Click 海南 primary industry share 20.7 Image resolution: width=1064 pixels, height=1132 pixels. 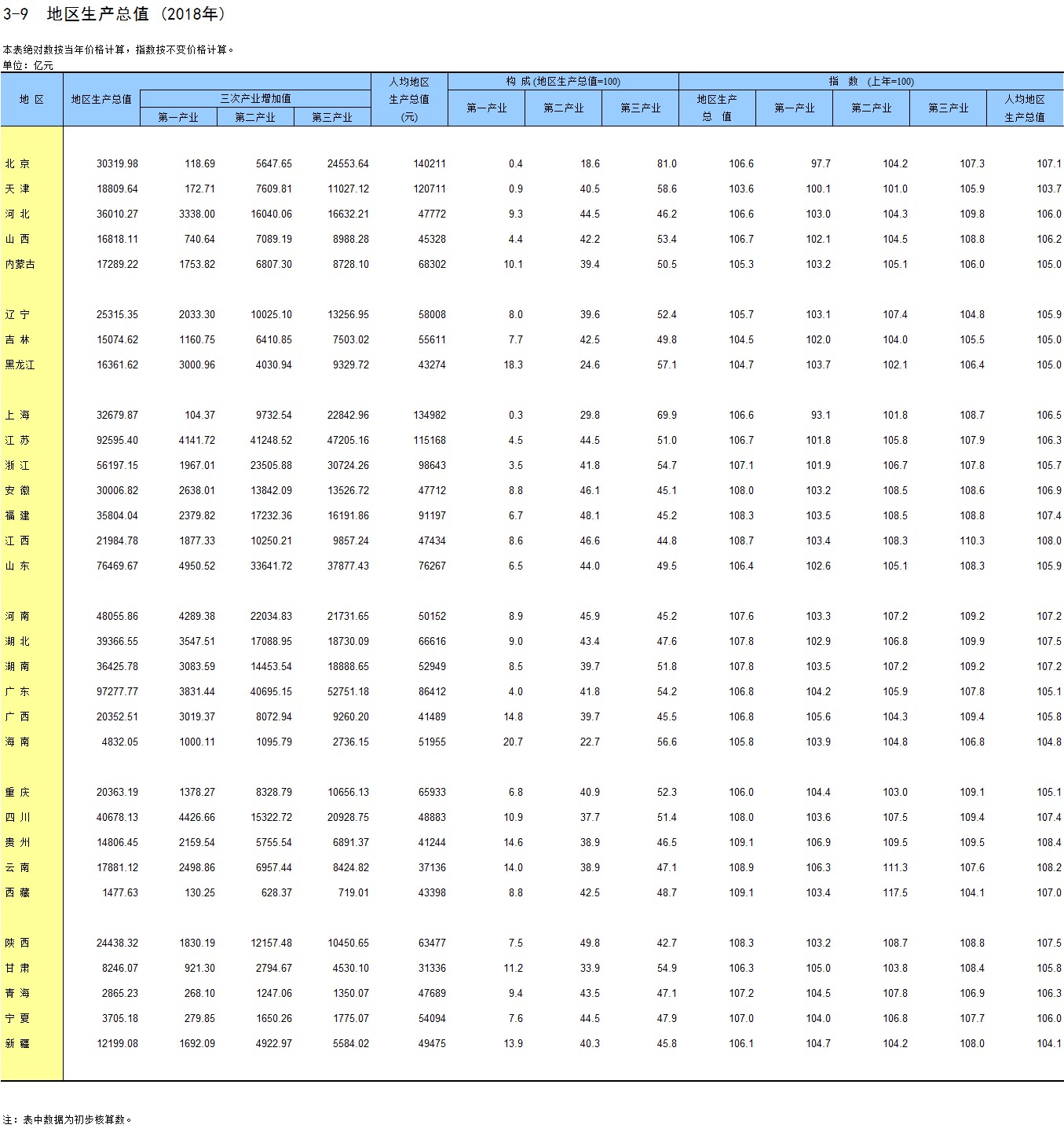(x=513, y=742)
